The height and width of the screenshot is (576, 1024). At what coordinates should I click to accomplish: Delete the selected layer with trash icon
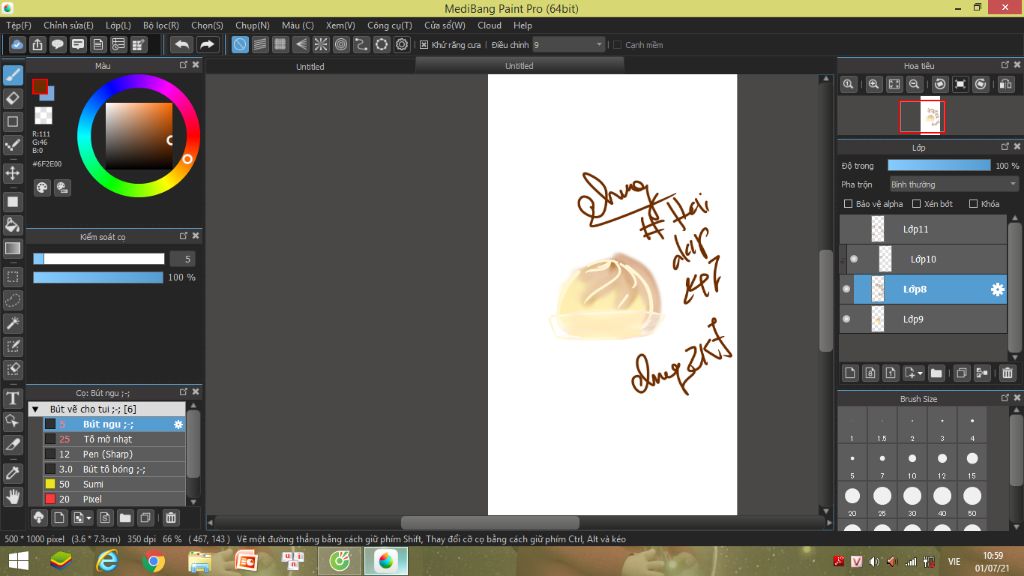point(1007,373)
